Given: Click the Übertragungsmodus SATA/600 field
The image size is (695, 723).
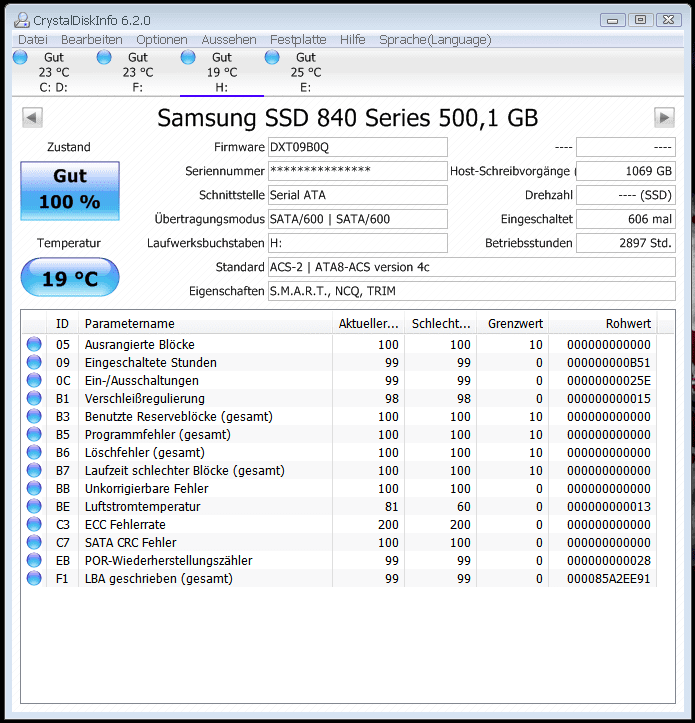Looking at the screenshot, I should [x=357, y=219].
